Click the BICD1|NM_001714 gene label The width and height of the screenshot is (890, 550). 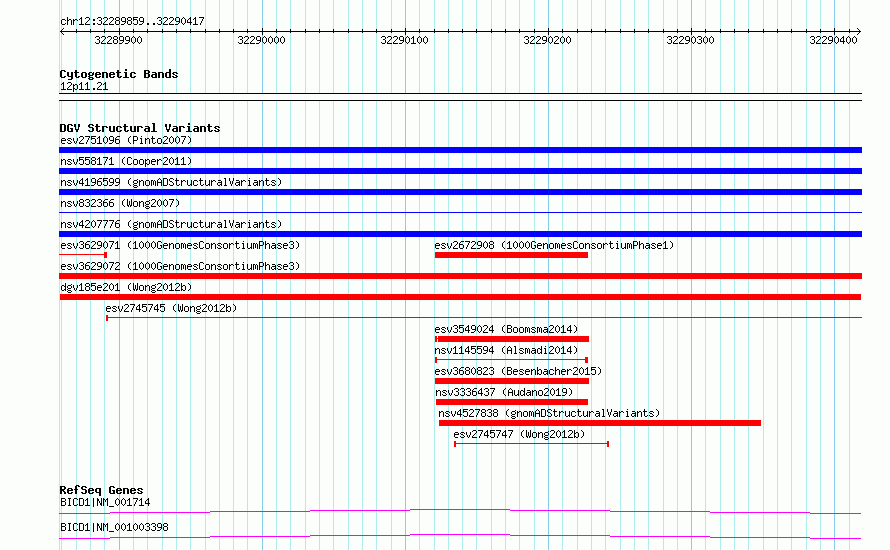click(105, 502)
